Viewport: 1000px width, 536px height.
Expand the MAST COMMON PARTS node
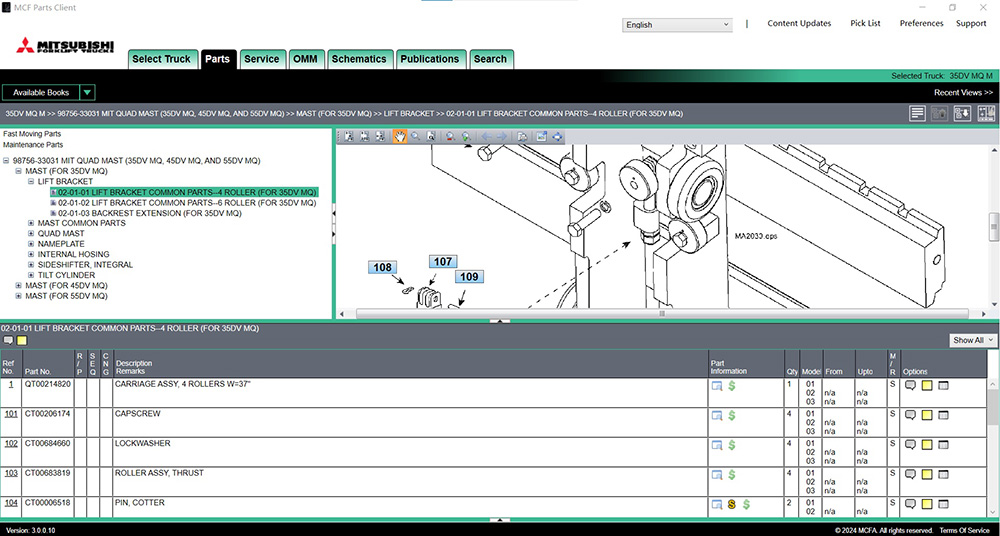pyautogui.click(x=31, y=223)
